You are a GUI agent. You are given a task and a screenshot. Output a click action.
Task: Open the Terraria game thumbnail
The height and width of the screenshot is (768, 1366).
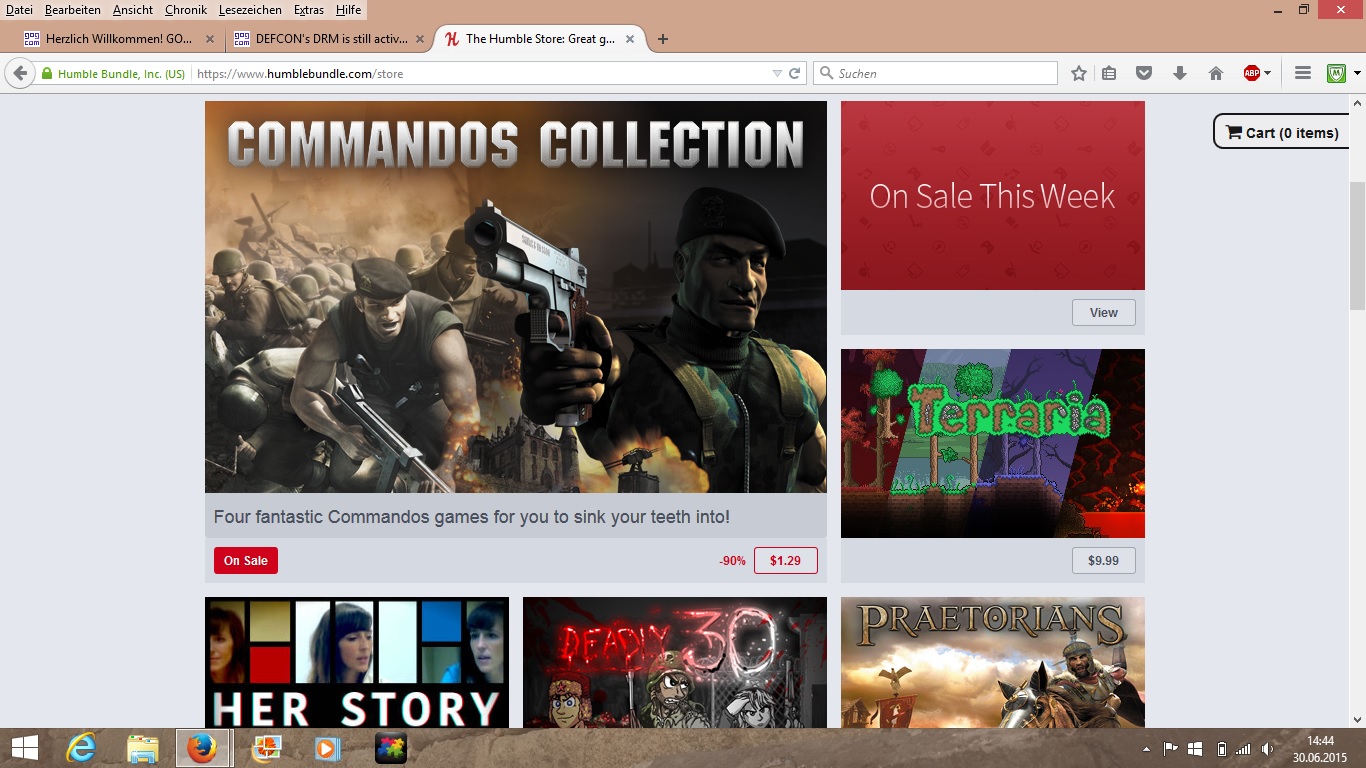[993, 443]
